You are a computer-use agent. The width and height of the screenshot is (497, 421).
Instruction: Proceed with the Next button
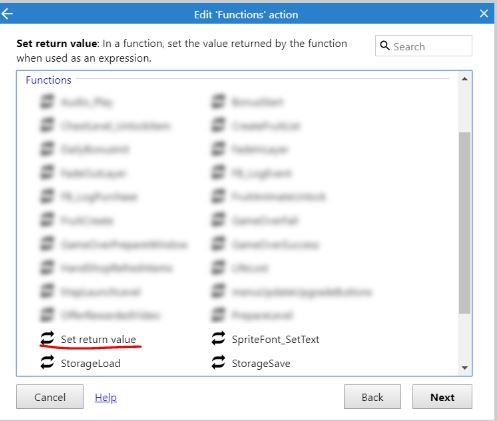point(442,397)
